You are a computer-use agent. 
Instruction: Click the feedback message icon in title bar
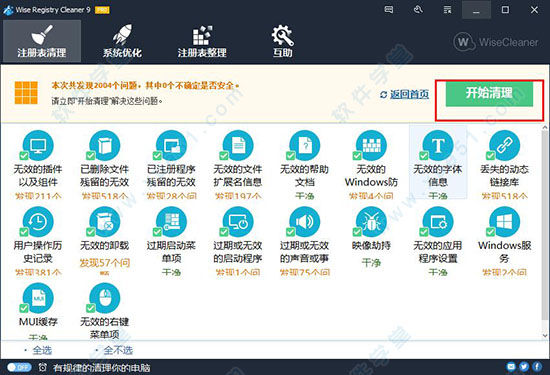tap(389, 9)
